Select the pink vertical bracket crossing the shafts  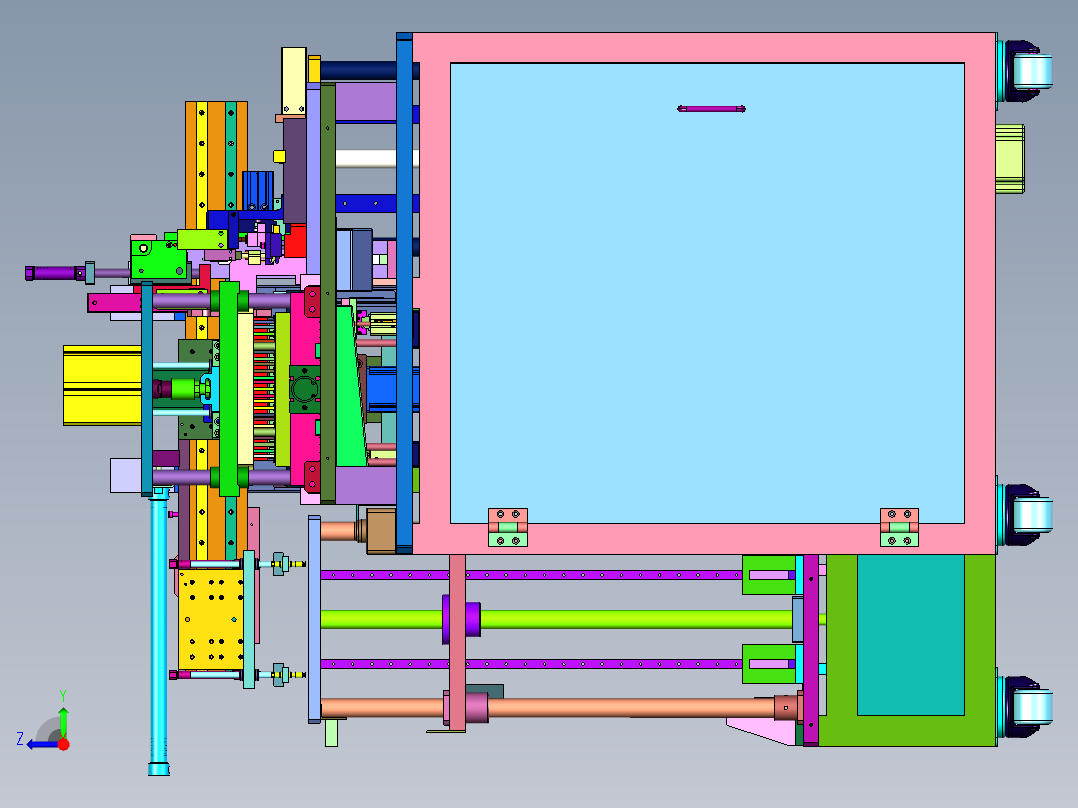[457, 643]
